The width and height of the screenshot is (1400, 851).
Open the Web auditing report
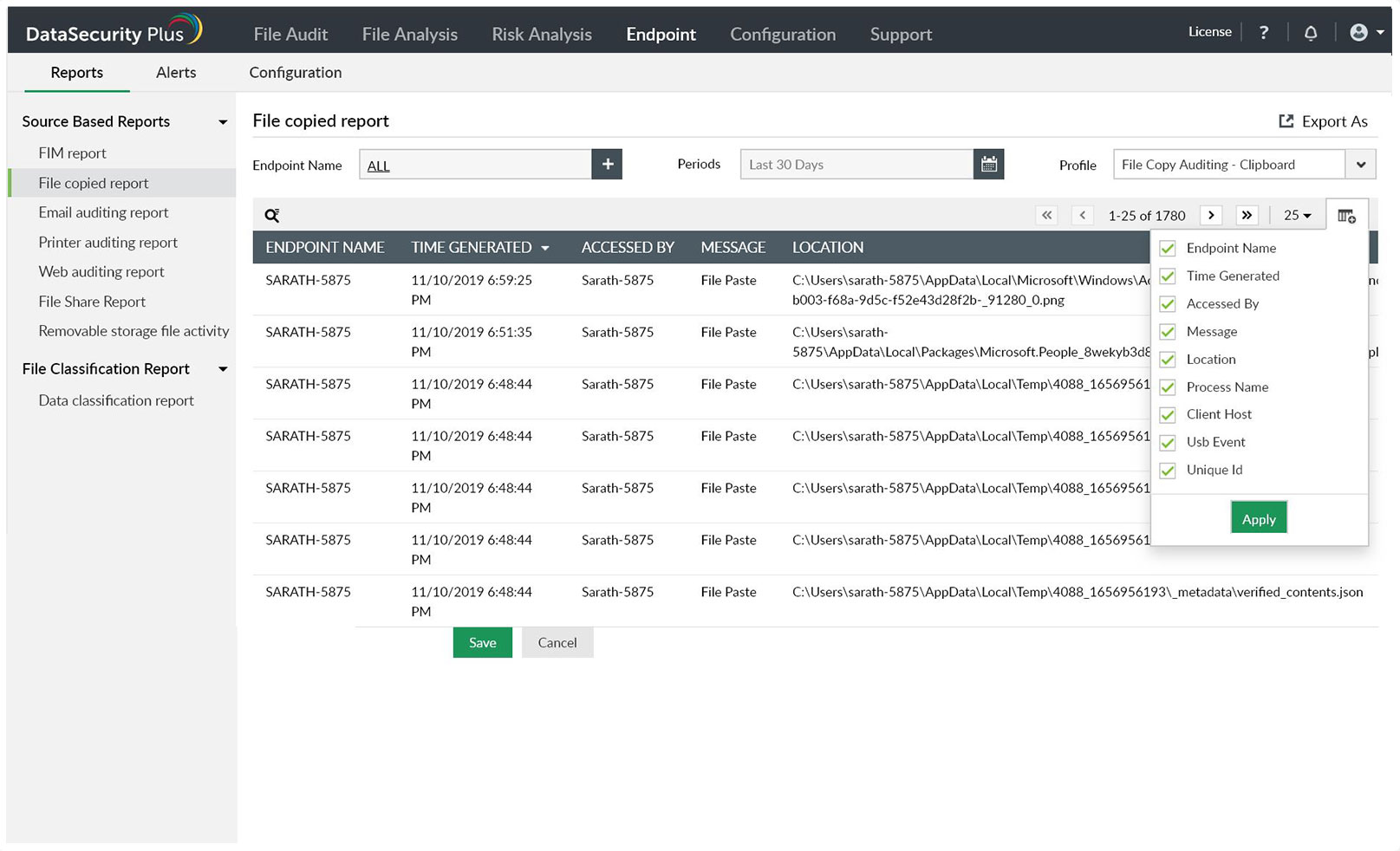(x=101, y=271)
